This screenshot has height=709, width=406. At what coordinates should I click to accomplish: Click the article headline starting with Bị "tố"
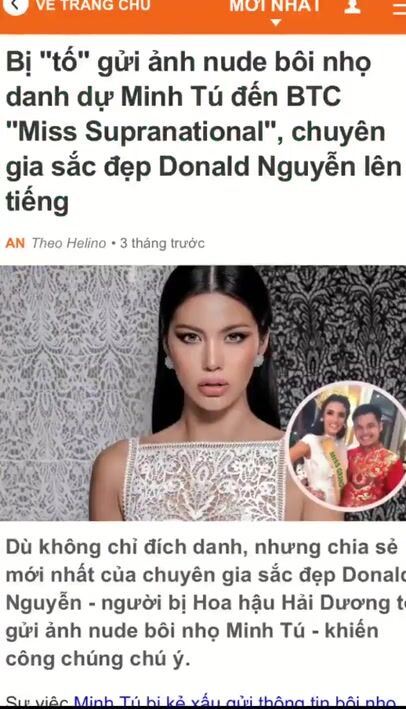tap(203, 132)
